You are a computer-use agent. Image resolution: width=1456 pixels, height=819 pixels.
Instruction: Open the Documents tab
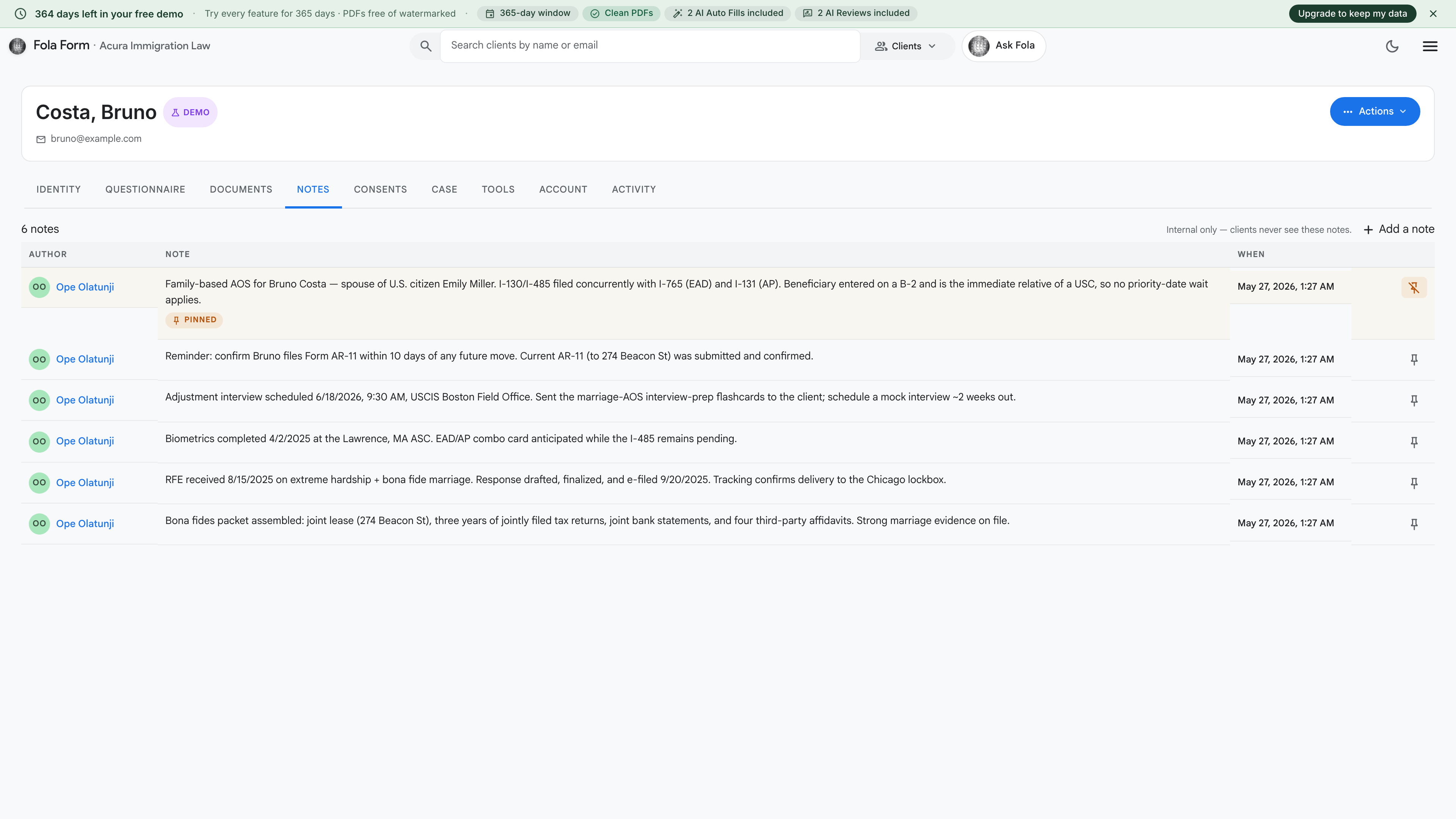(x=241, y=189)
